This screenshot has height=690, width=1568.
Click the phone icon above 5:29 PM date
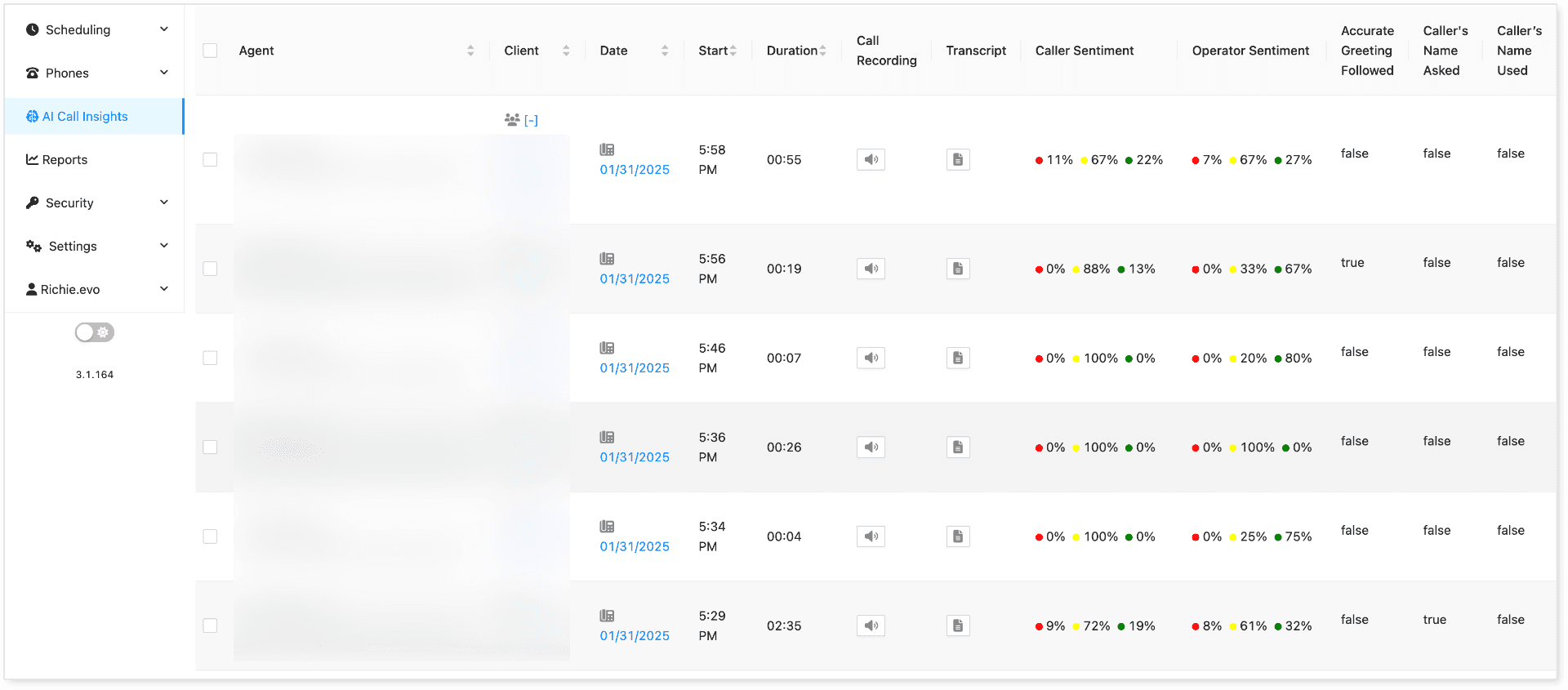tap(607, 616)
